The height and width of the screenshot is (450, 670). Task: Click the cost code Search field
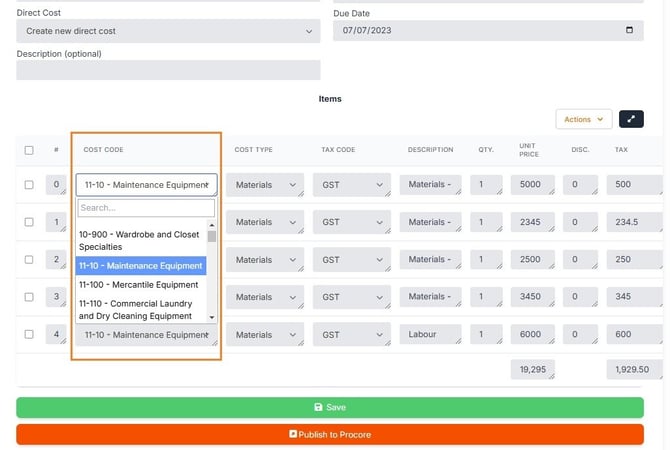(146, 208)
